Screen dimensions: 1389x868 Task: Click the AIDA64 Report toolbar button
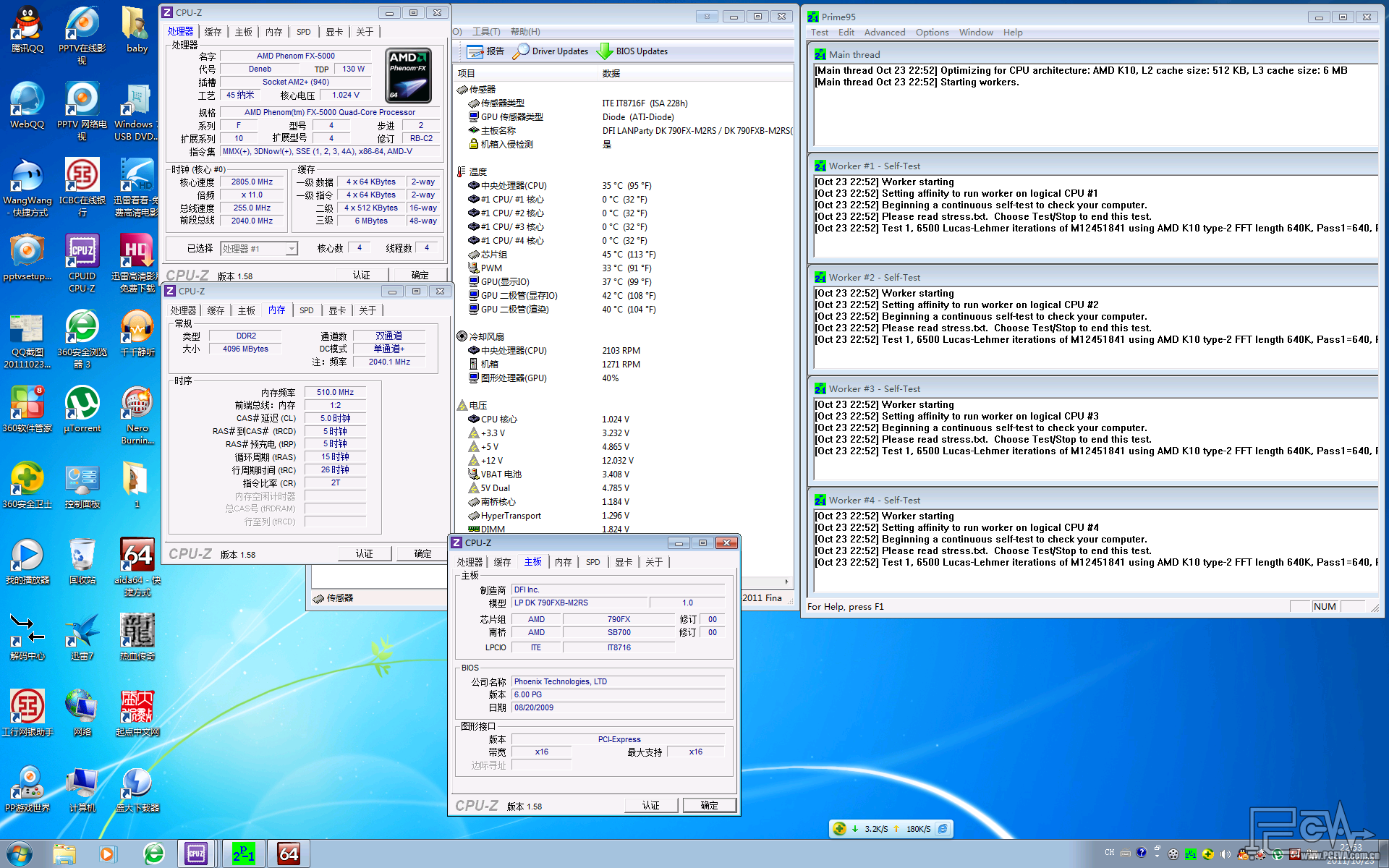pyautogui.click(x=485, y=51)
